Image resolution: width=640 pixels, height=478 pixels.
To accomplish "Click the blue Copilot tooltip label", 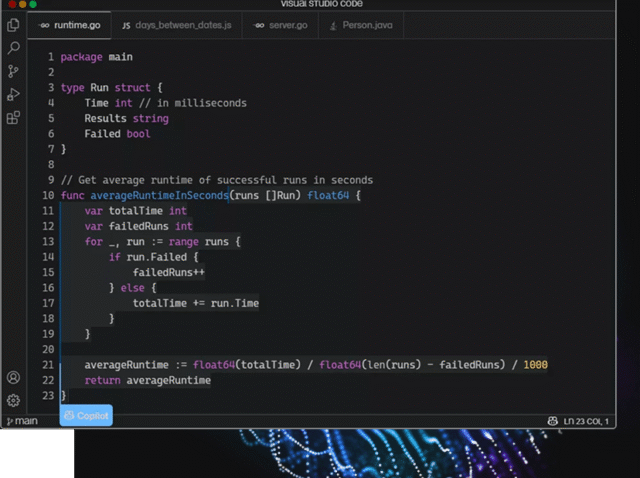I will tap(86, 416).
